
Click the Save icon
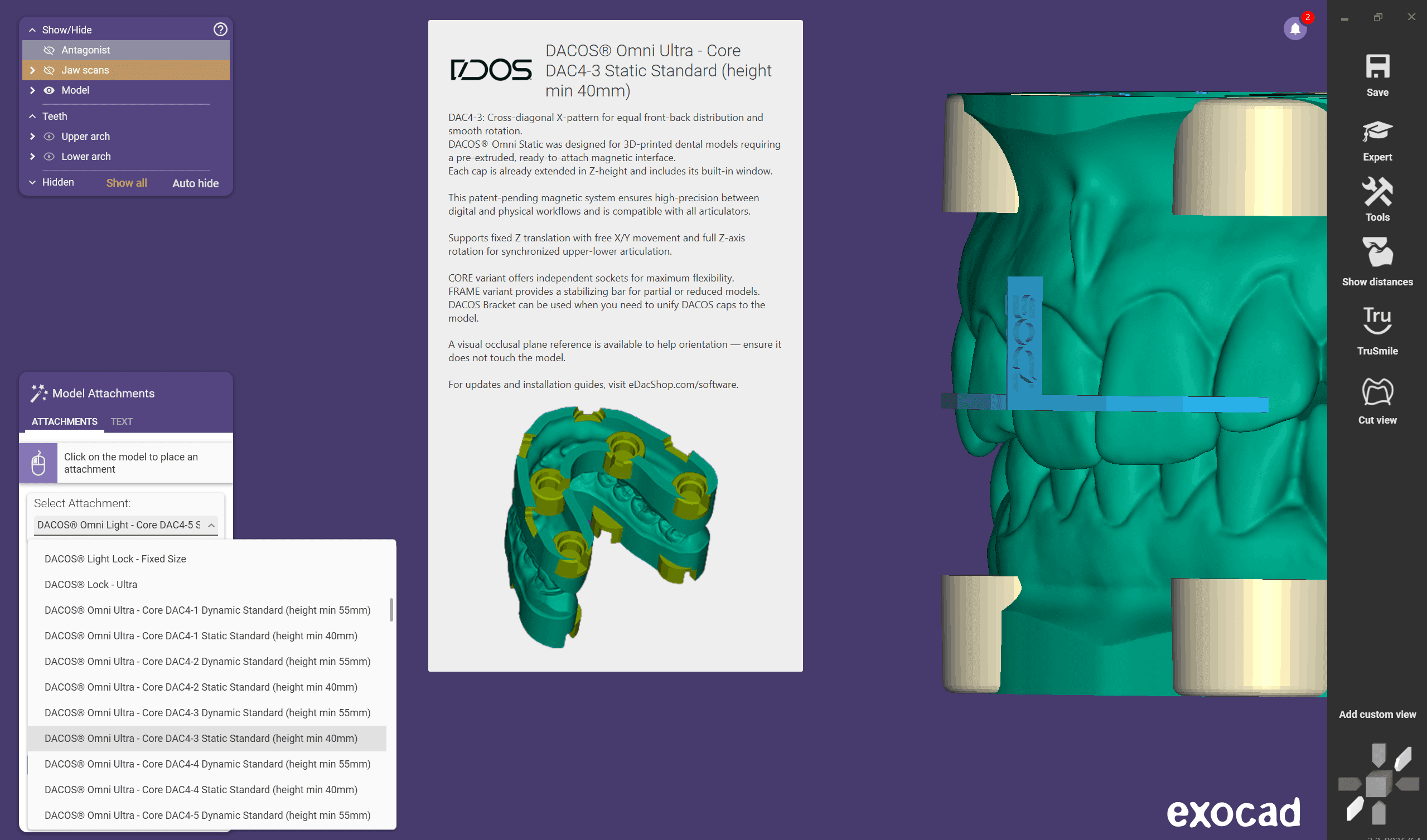pos(1377,67)
